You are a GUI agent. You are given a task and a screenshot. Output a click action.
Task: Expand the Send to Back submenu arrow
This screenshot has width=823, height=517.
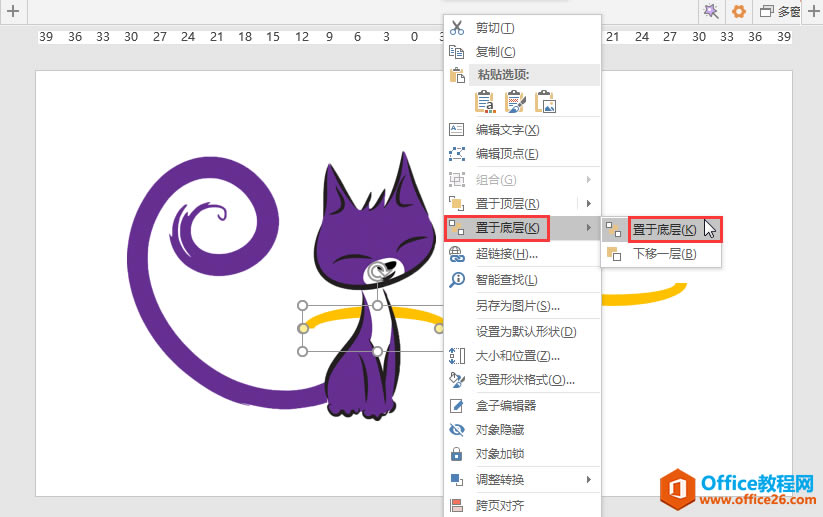tap(589, 228)
